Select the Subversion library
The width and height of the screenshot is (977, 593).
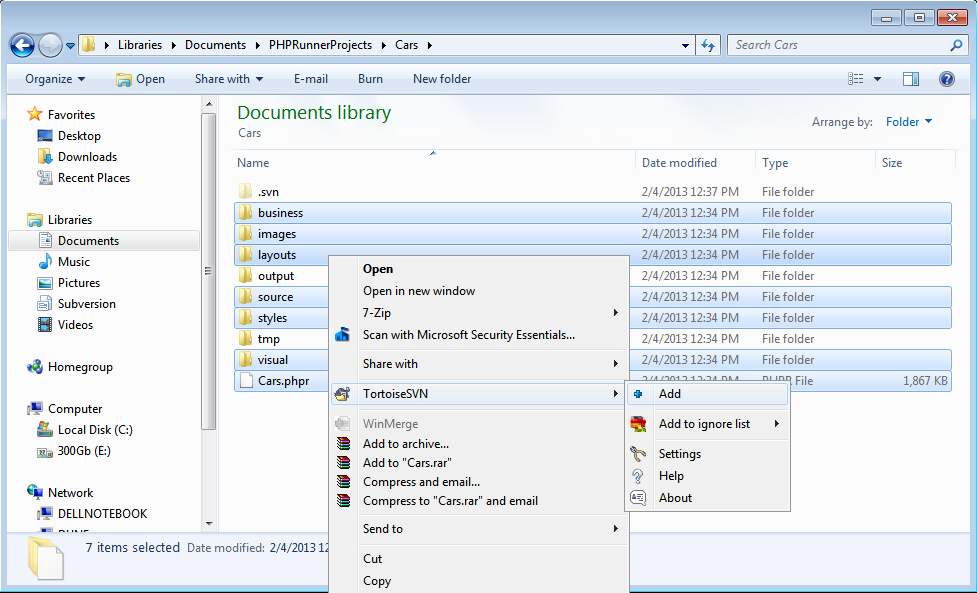point(87,304)
